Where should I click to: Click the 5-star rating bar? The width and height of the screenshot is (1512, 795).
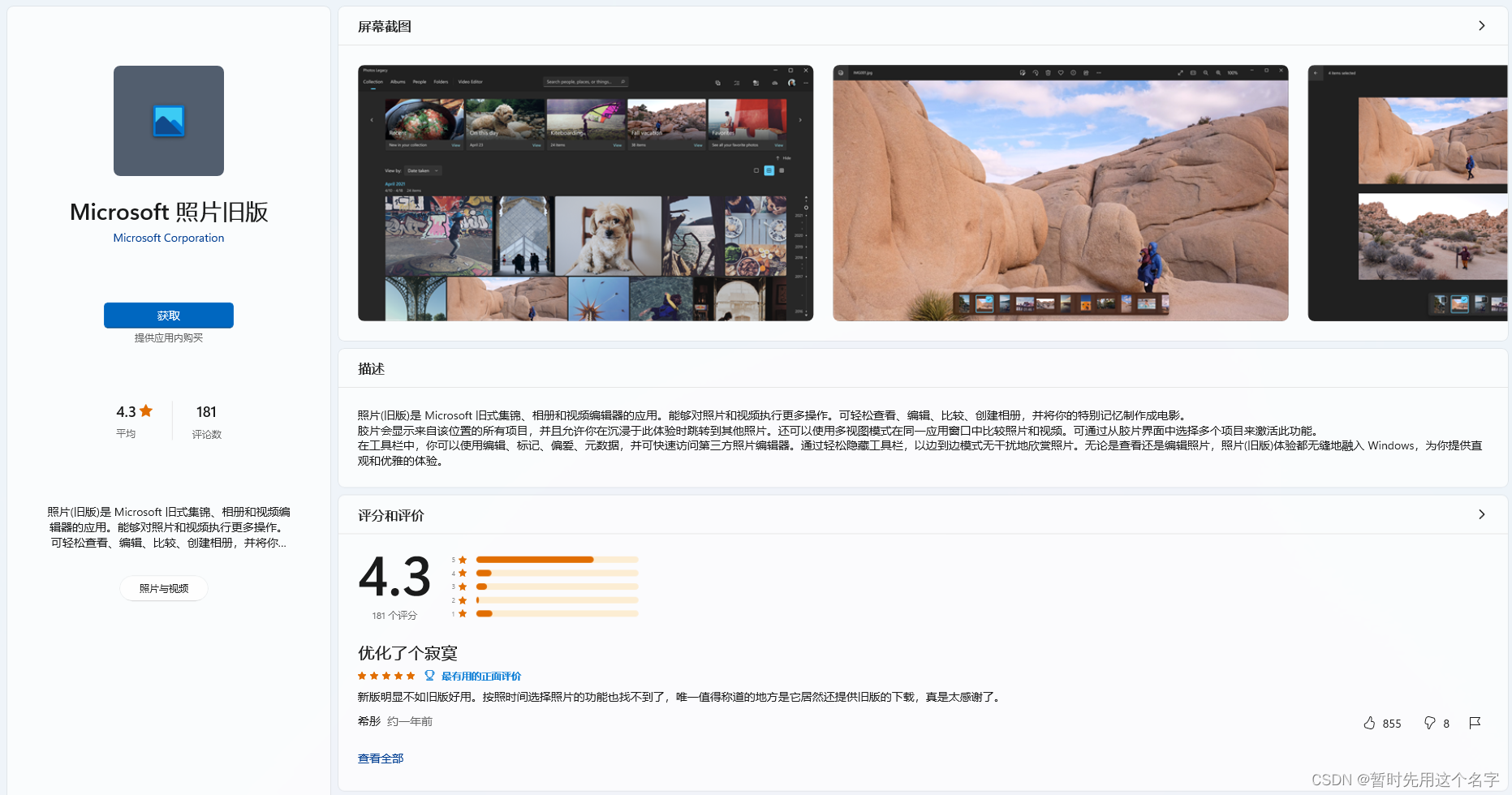click(x=557, y=560)
